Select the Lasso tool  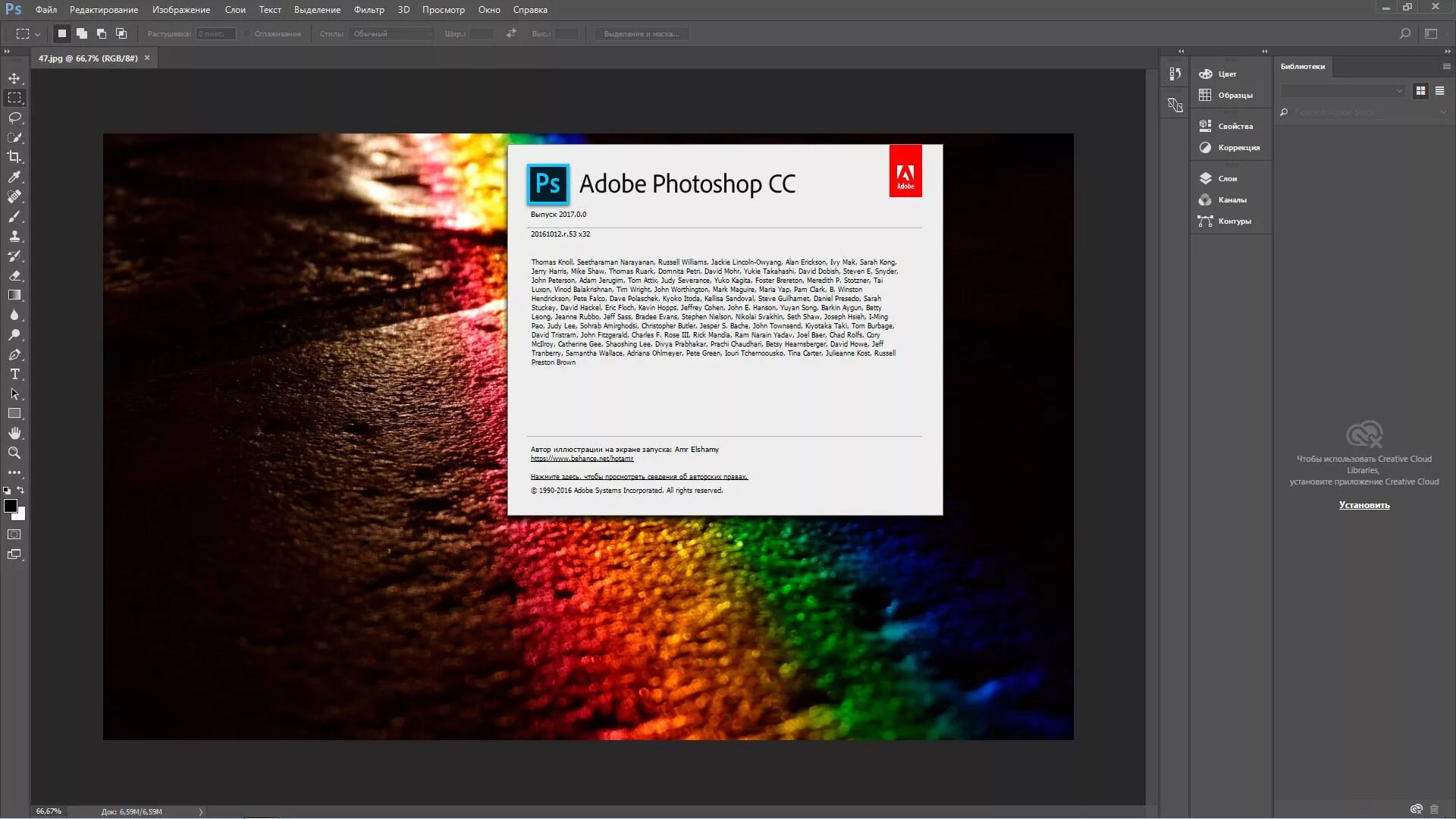(x=14, y=118)
